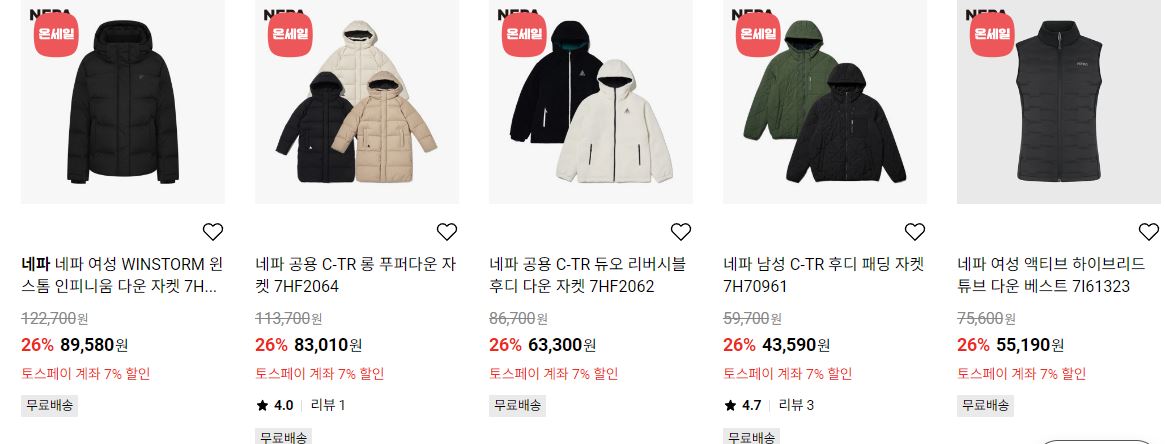This screenshot has height=444, width=1165.
Task: Favorite the WINSTORM down jacket with its heart
Action: [x=212, y=232]
